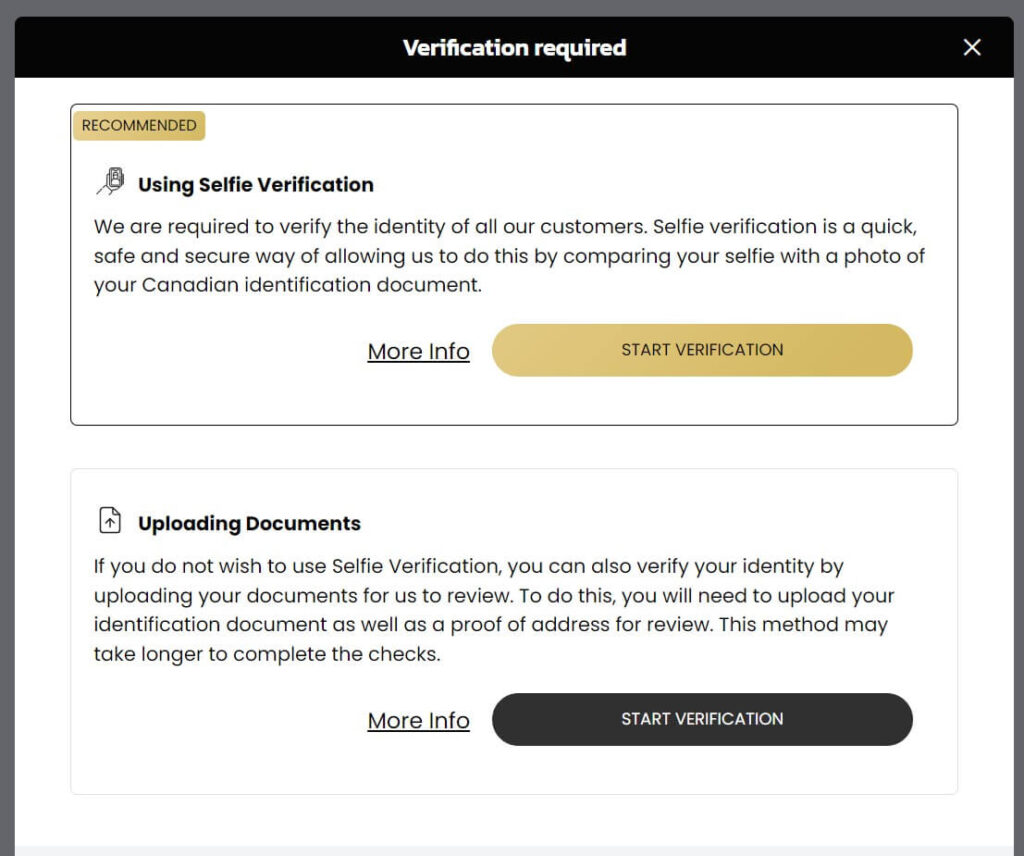Start verification by uploading documents
Image resolution: width=1024 pixels, height=856 pixels.
point(702,719)
